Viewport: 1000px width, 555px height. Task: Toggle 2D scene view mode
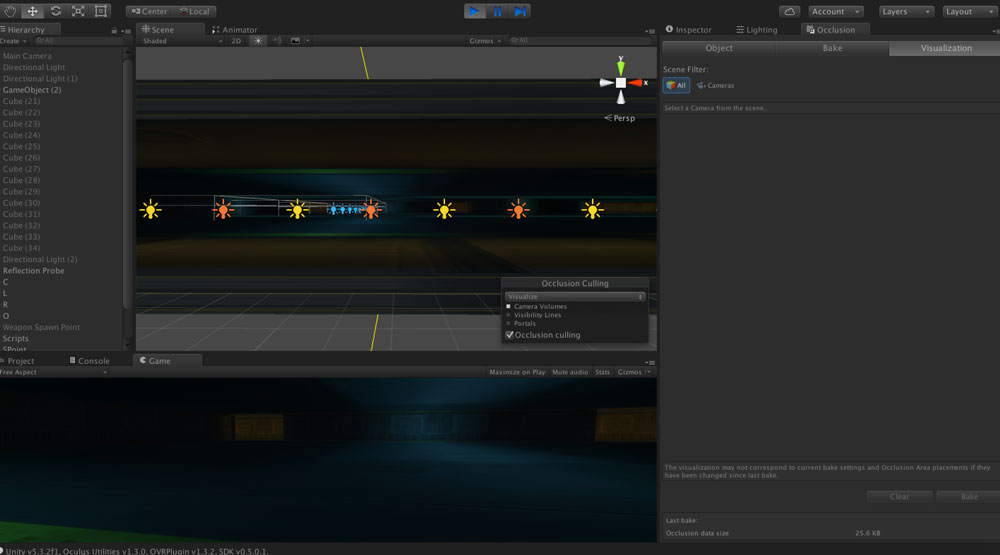coord(236,41)
